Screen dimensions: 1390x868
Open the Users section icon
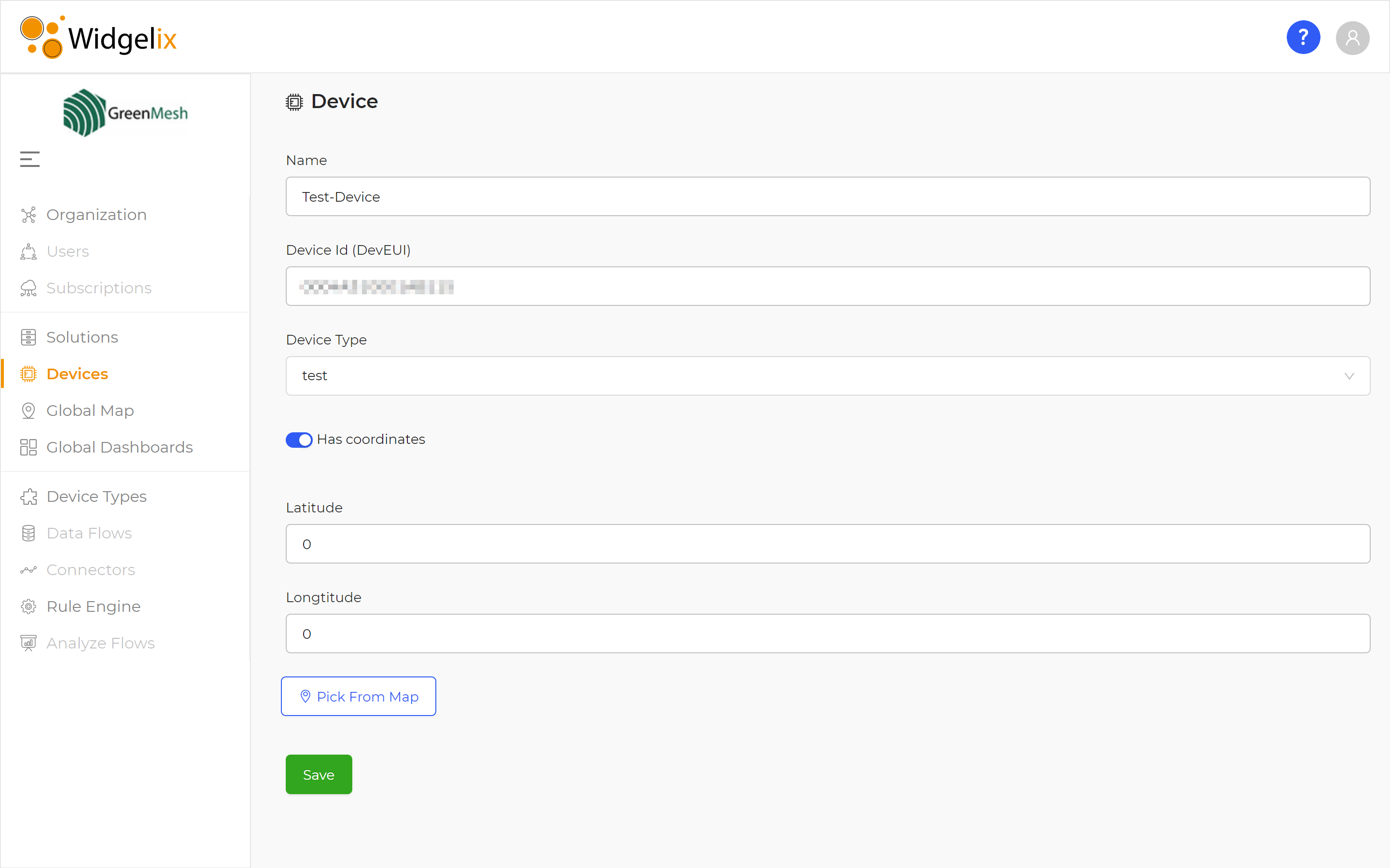(x=28, y=251)
